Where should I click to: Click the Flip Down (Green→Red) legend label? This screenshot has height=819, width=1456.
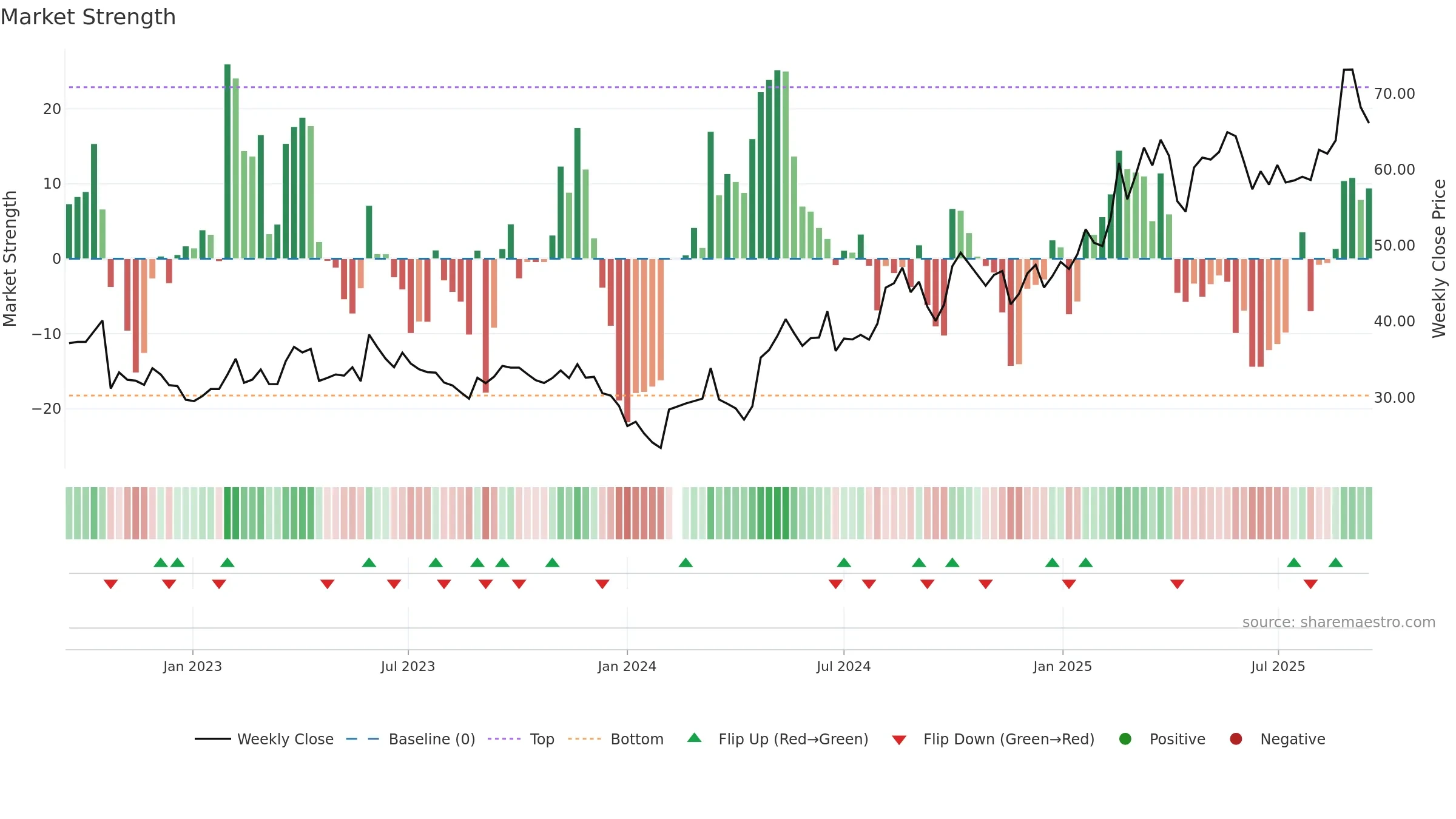[1009, 739]
